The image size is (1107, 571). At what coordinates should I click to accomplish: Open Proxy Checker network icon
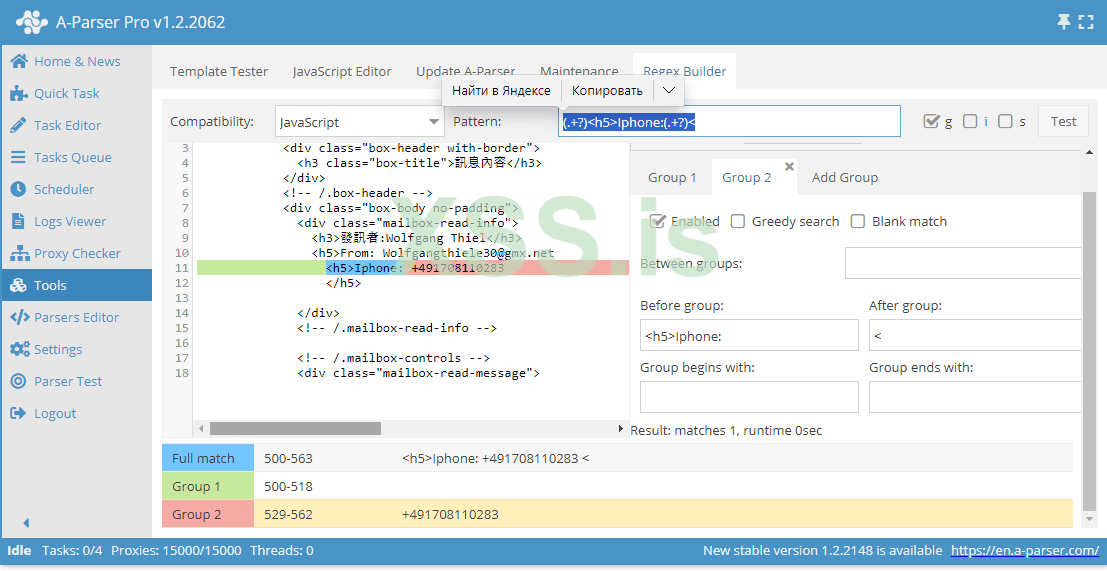(x=20, y=253)
